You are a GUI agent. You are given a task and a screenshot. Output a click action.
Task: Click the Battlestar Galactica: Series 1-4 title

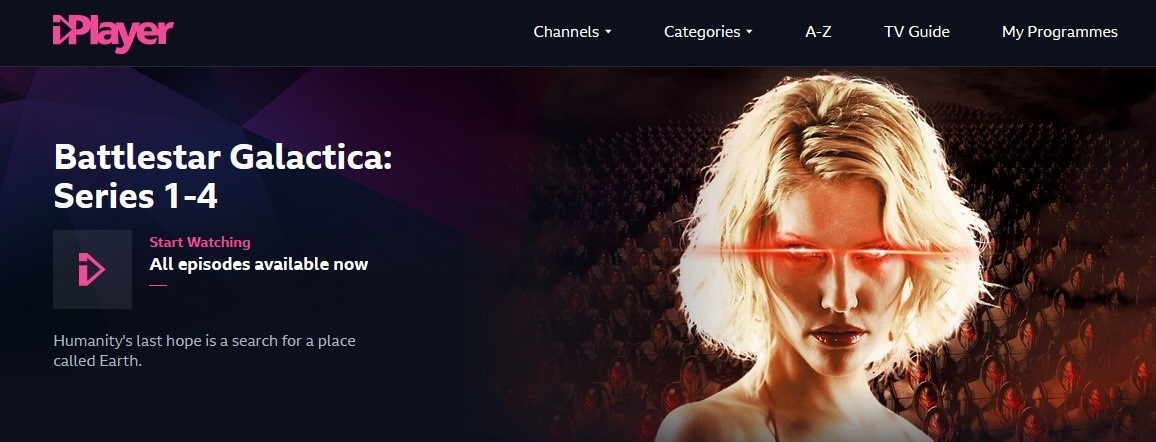point(223,177)
